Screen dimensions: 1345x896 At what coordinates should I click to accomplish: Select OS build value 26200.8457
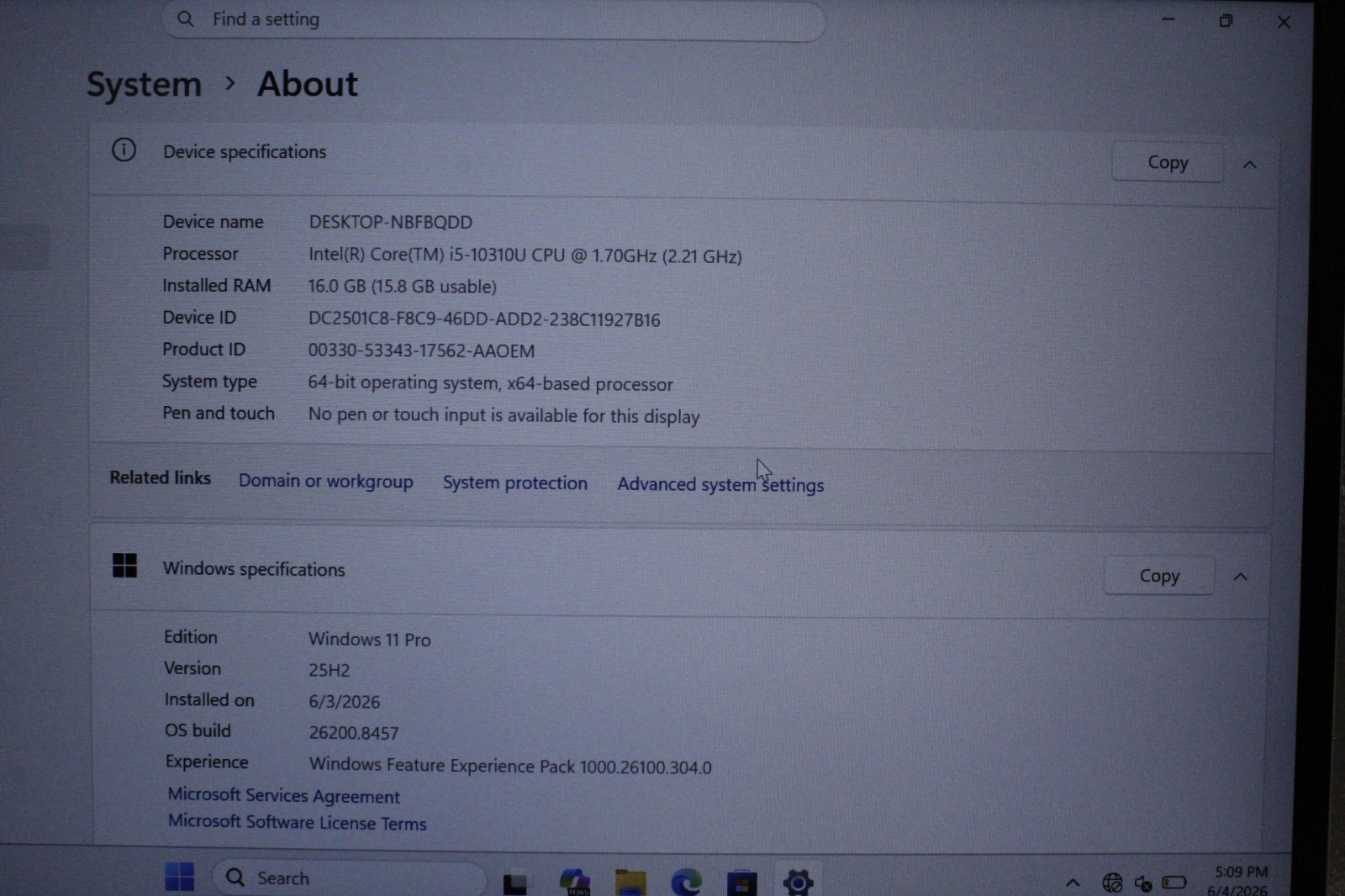click(353, 733)
